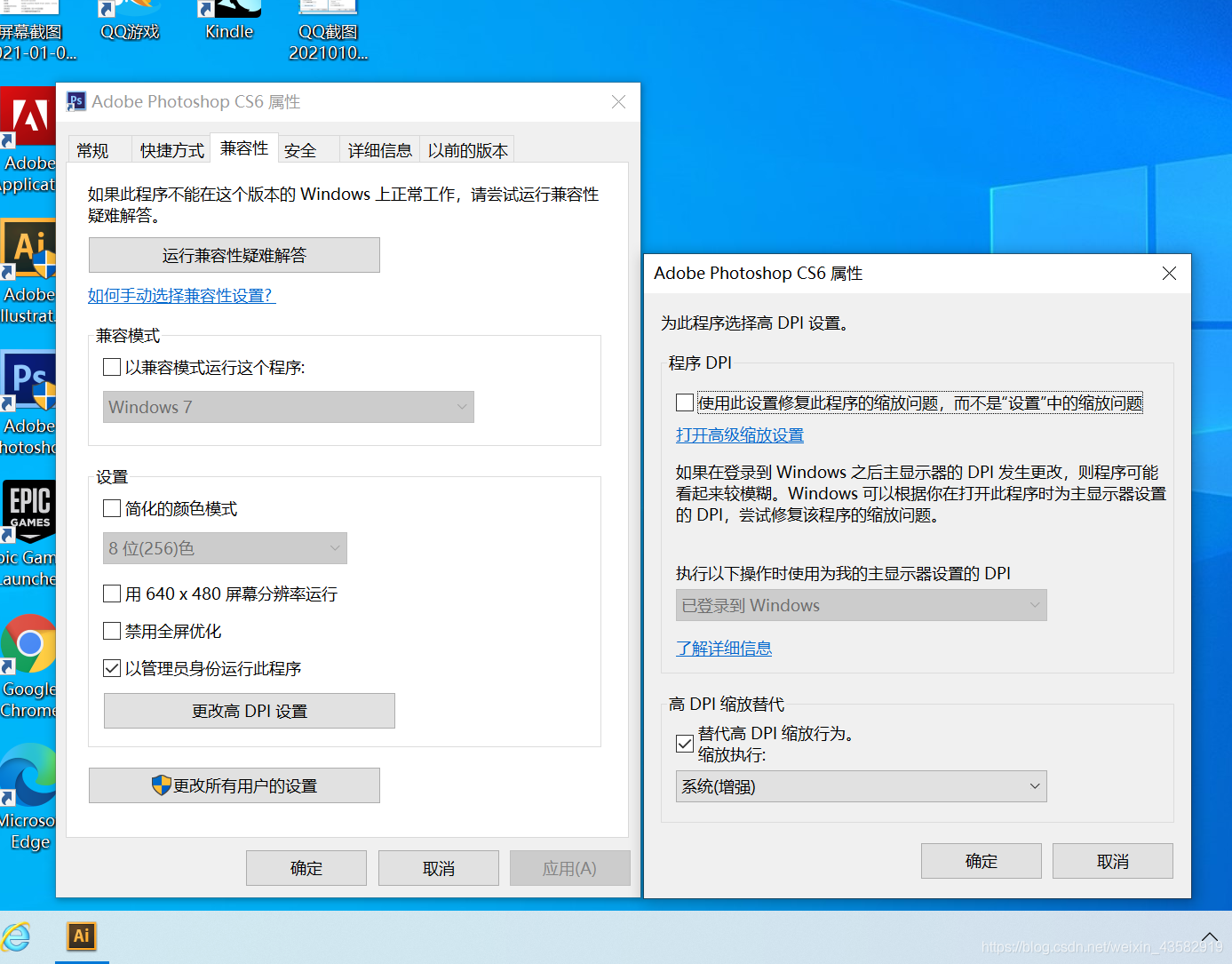This screenshot has height=964, width=1232.
Task: Open Adobe Illustrator desktop shortcut
Action: tap(28, 272)
